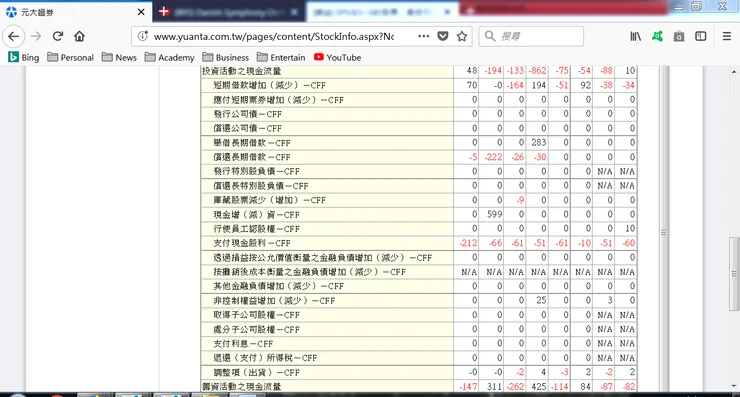Select the -862 value in 投資活動 row
Image resolution: width=740 pixels, height=397 pixels.
[x=537, y=71]
